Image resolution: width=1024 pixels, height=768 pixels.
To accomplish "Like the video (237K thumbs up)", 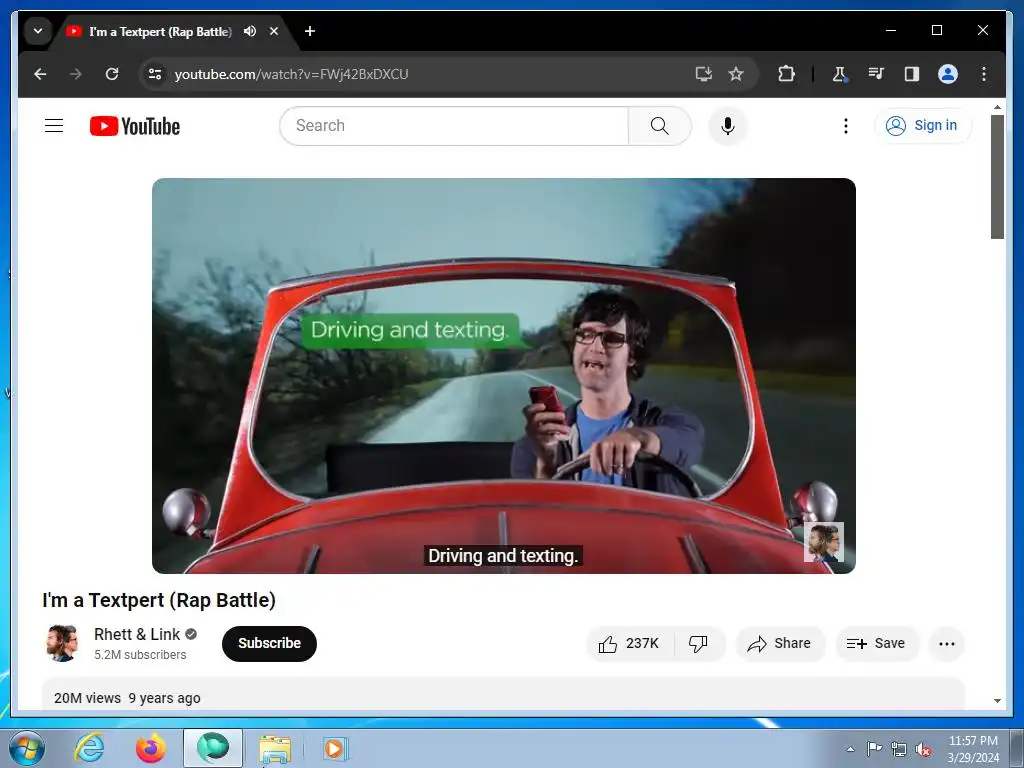I will point(630,644).
